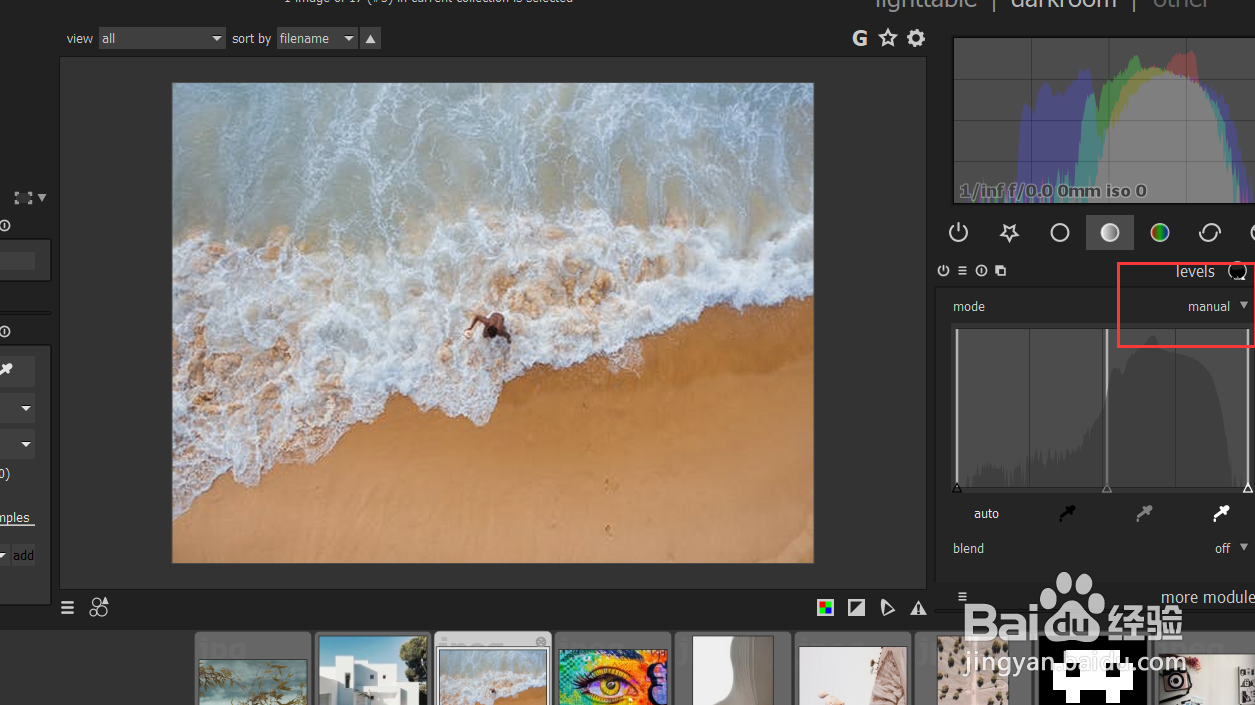Click the histogram display panel
This screenshot has height=705, width=1255.
tap(1104, 120)
